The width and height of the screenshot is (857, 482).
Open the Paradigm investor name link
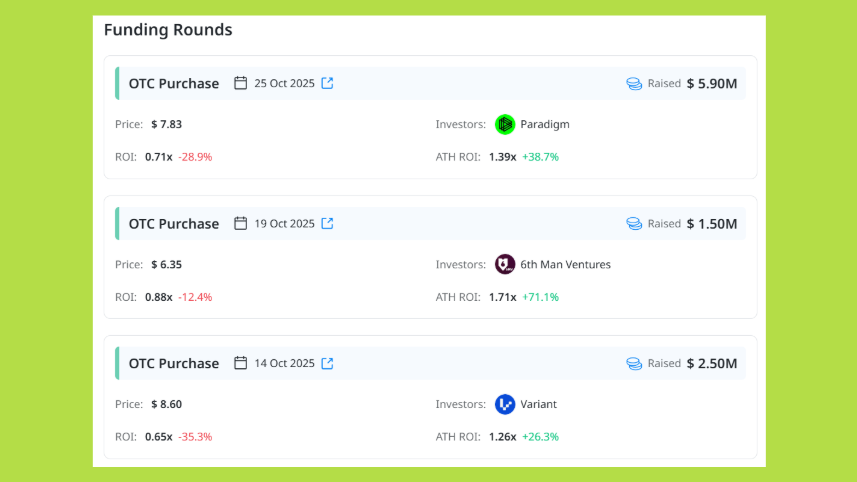(x=545, y=124)
